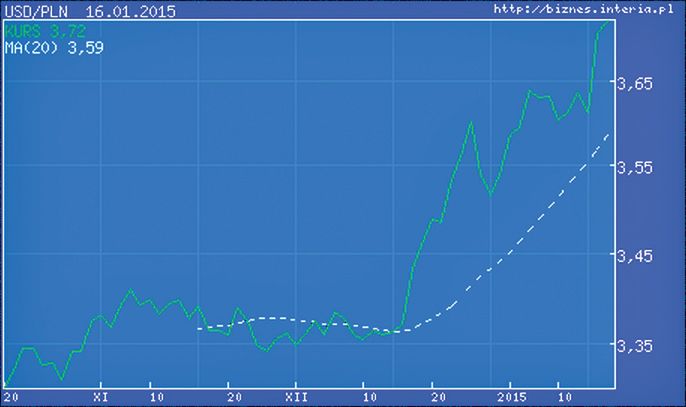
Task: Click the MA(20) 3,59 legend label
Action: point(54,47)
